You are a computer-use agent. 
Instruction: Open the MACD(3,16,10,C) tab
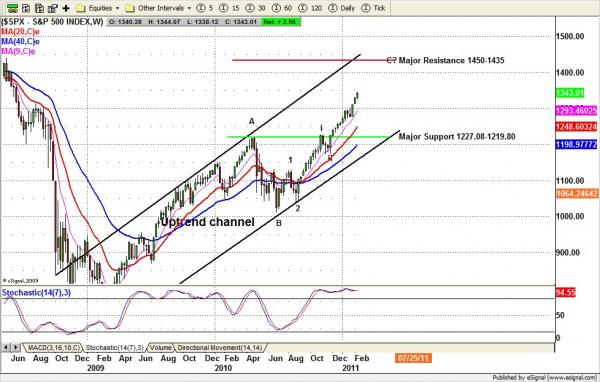[54, 348]
